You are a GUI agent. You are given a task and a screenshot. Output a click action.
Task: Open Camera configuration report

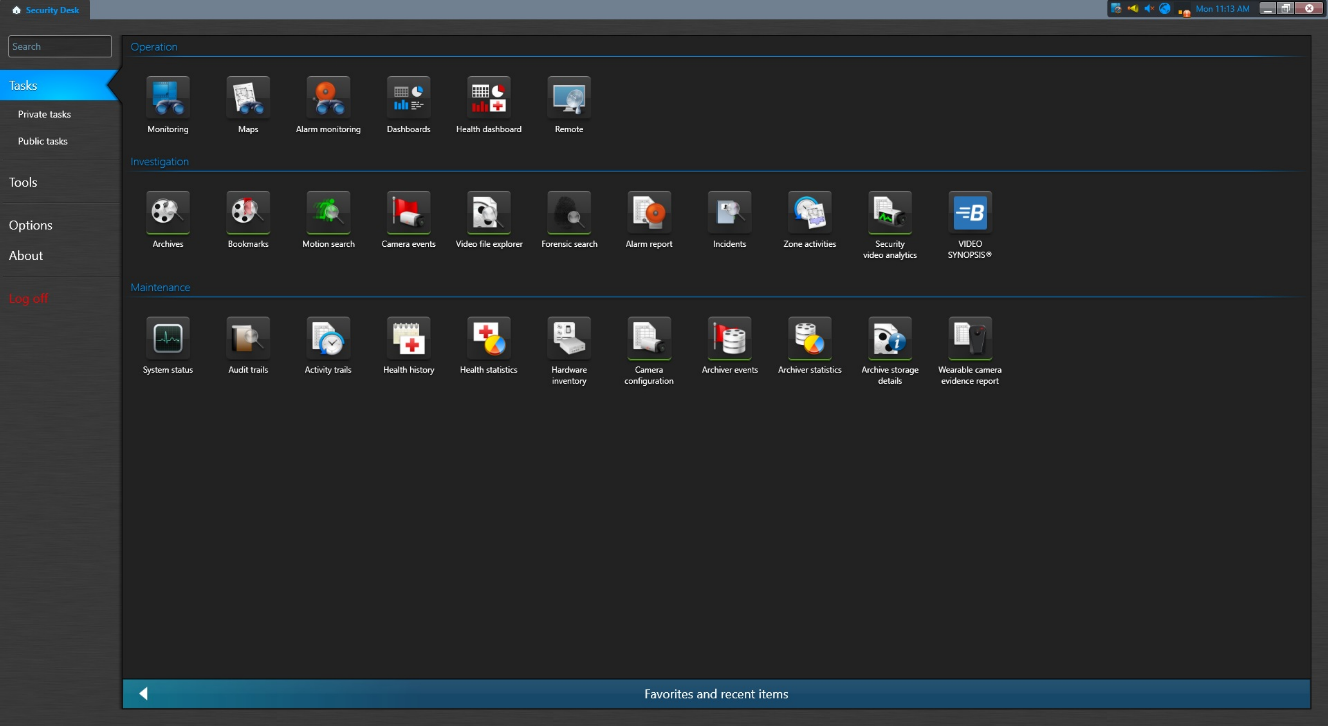(x=649, y=351)
